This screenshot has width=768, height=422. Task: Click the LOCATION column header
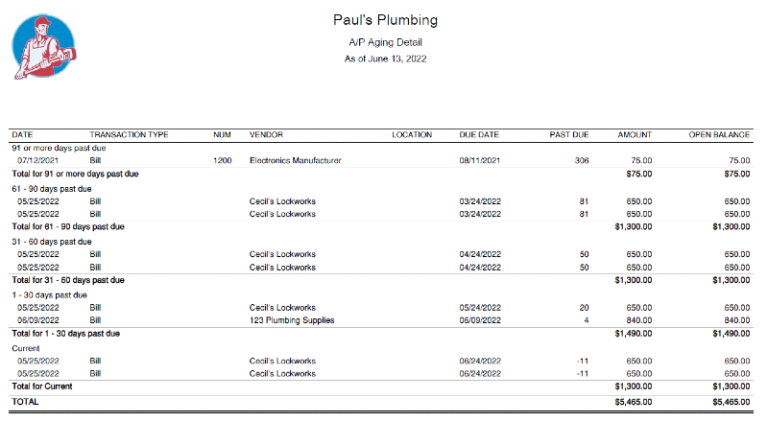412,134
